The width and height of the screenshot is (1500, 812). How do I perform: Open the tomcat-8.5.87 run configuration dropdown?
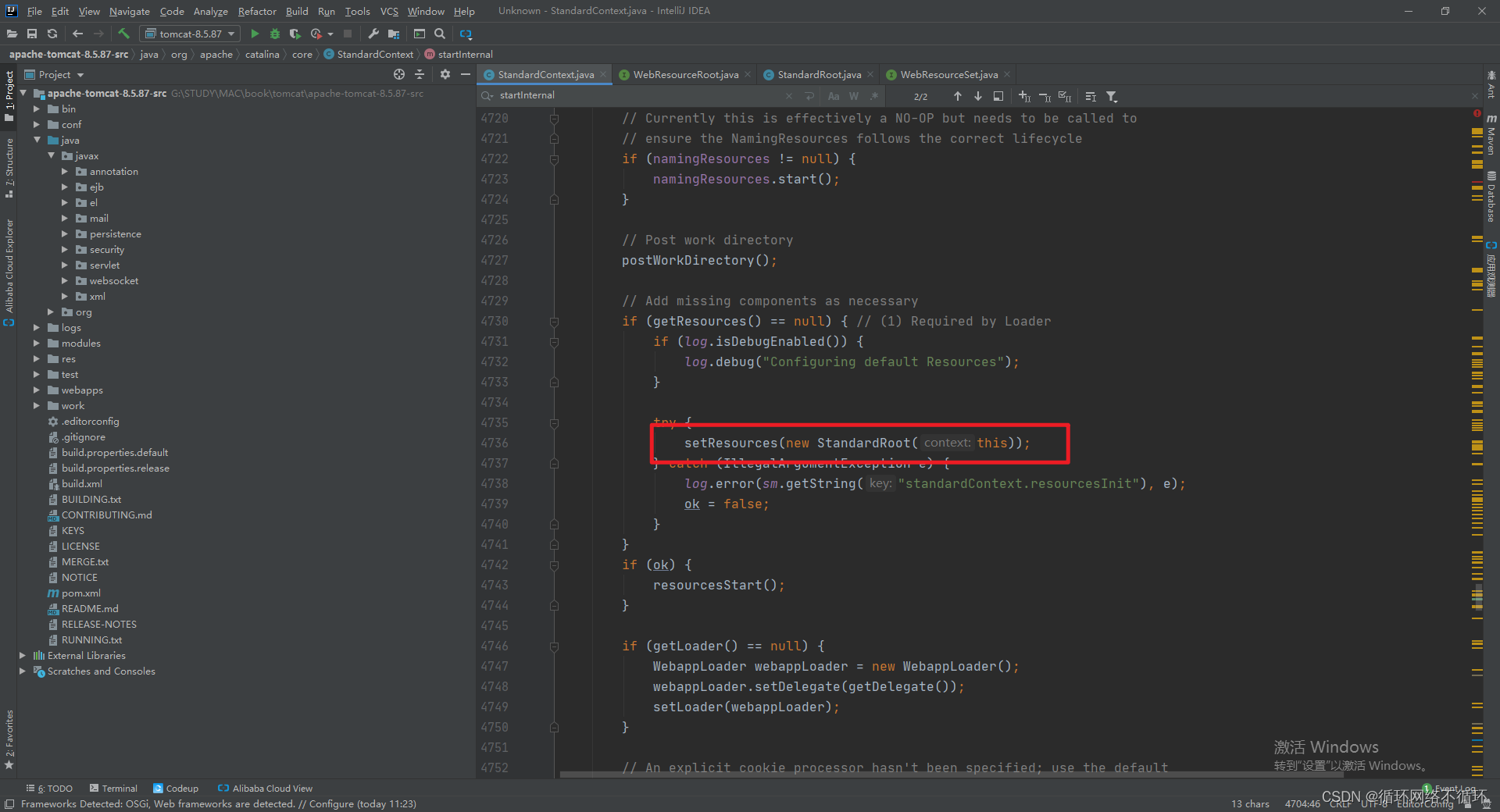232,34
